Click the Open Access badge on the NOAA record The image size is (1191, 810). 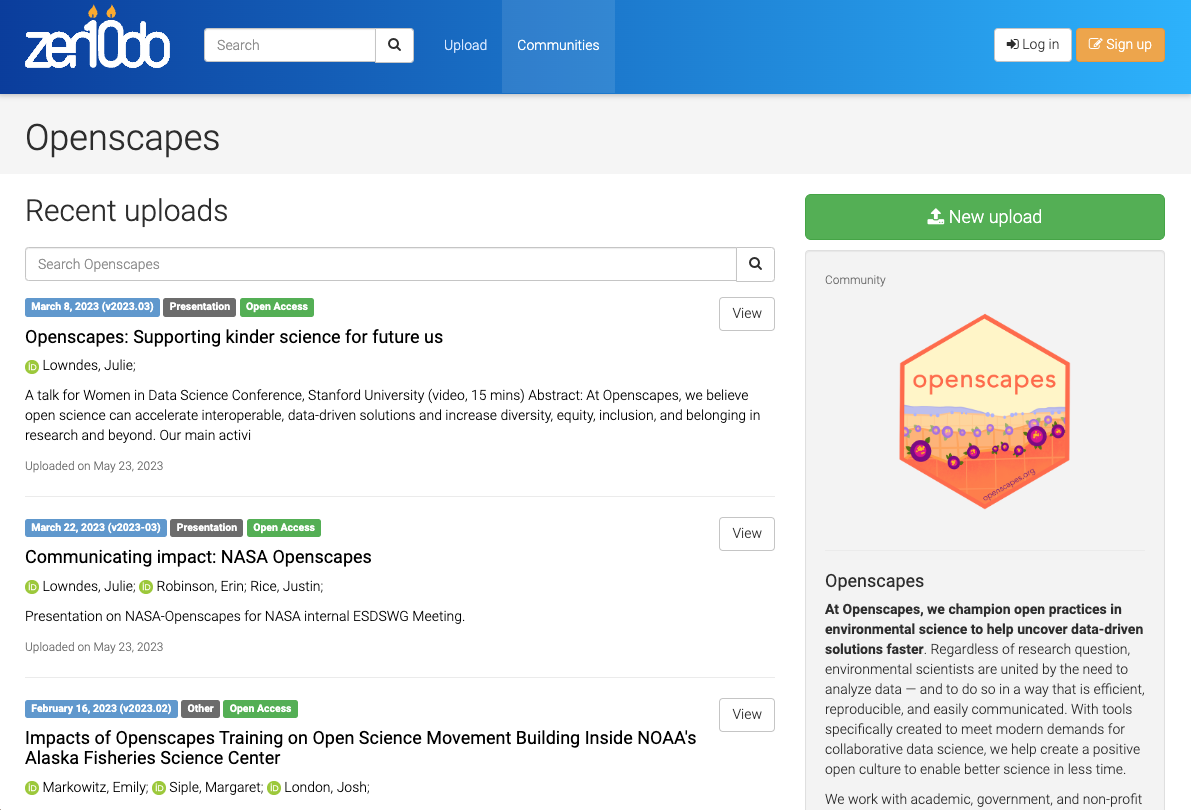(x=260, y=708)
